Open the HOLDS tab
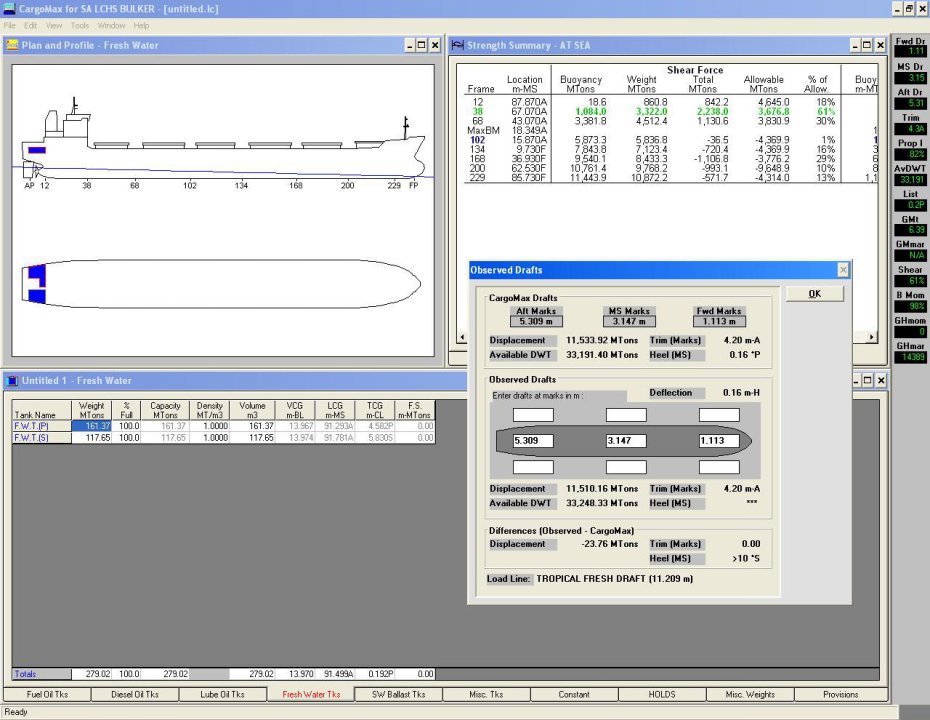This screenshot has width=930, height=720. (662, 694)
